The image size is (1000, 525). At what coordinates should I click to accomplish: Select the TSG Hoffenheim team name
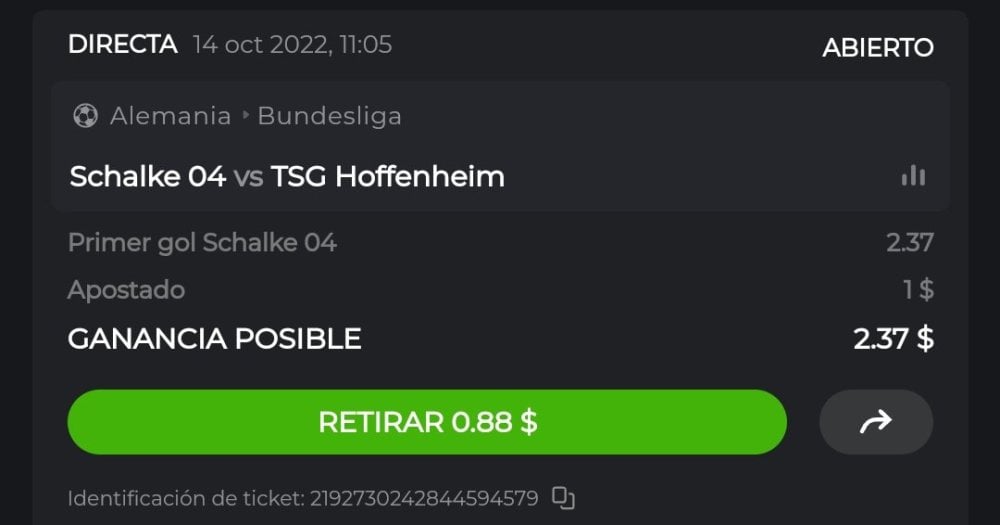[387, 177]
